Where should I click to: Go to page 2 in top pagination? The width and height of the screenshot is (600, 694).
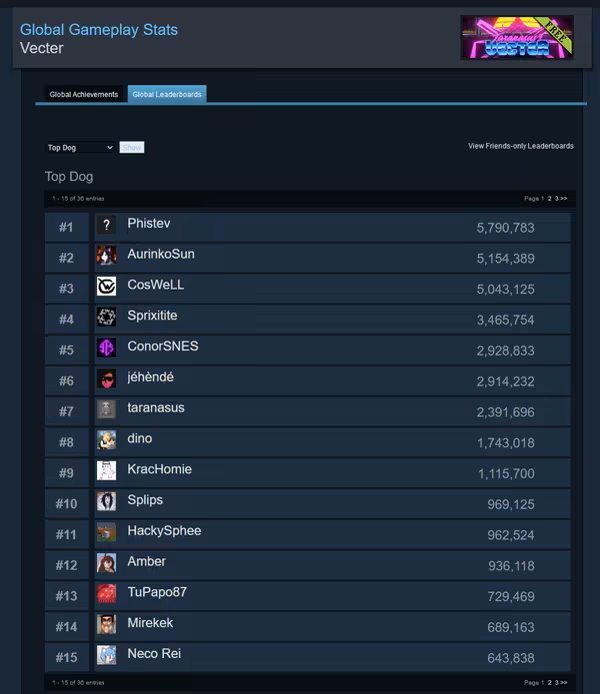click(x=550, y=198)
